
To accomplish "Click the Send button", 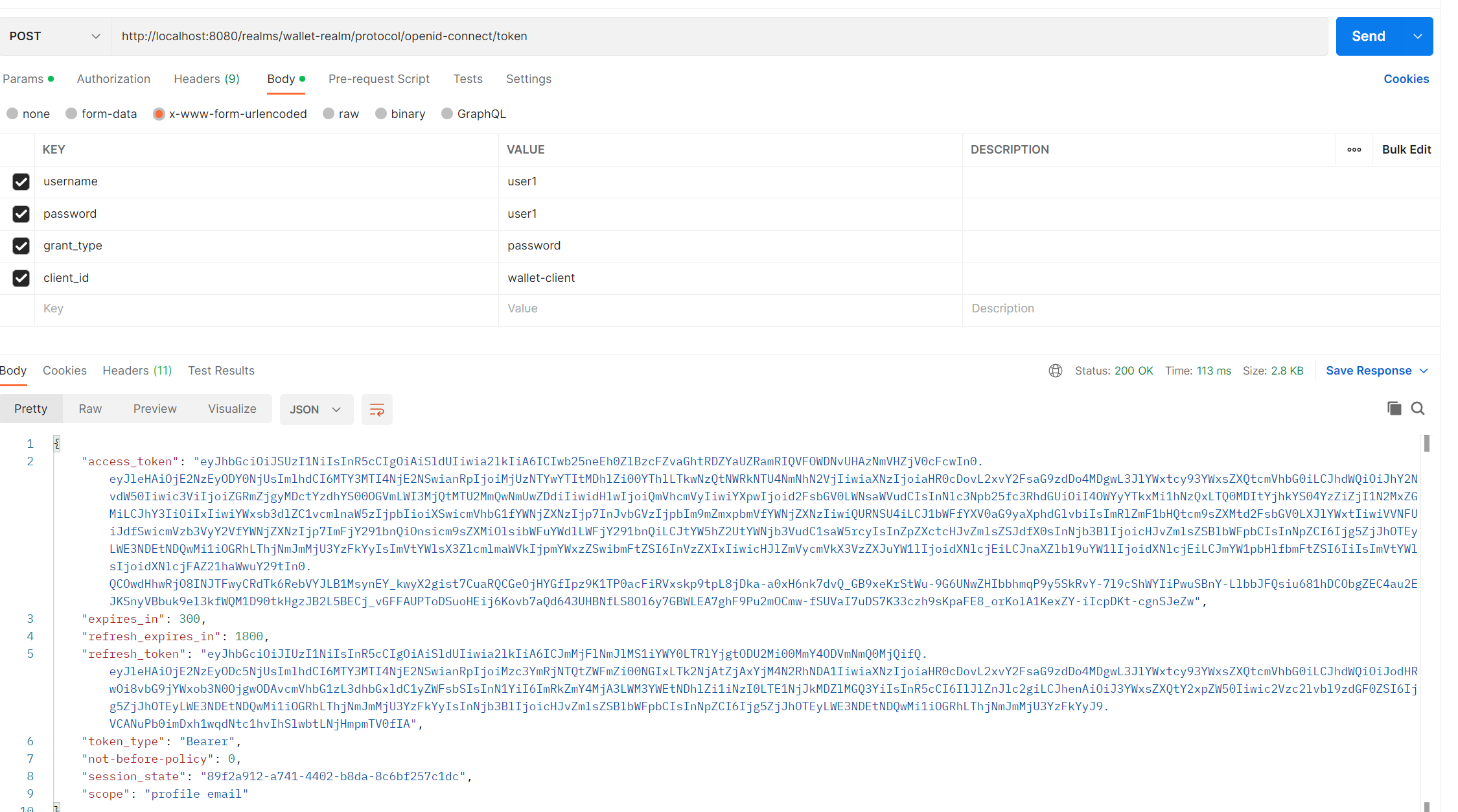I will pos(1368,36).
